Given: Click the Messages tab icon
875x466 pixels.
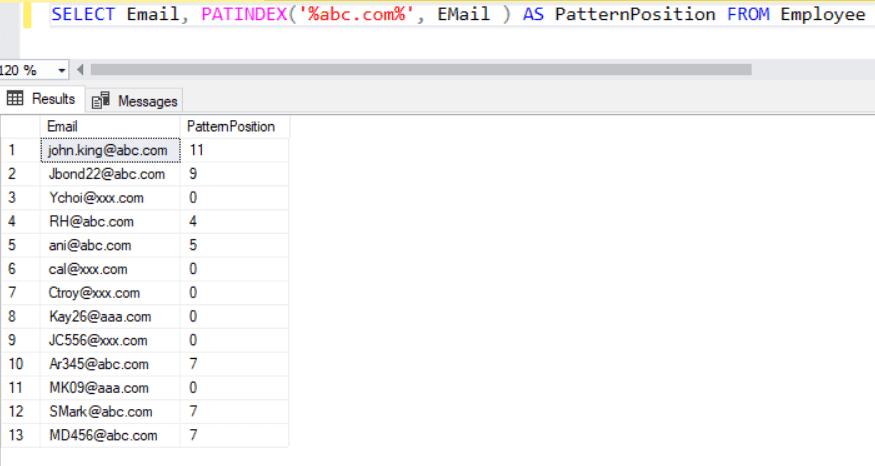Looking at the screenshot, I should coord(101,101).
